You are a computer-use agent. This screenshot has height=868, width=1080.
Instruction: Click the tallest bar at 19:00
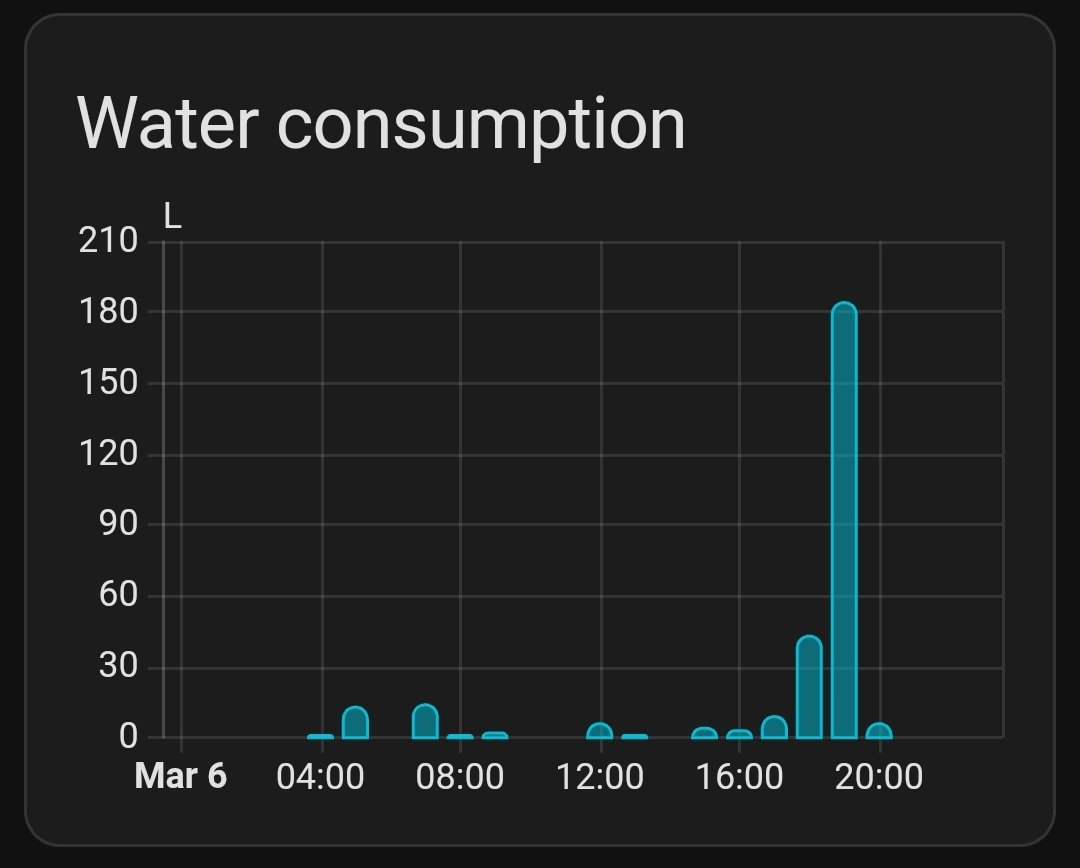point(844,520)
